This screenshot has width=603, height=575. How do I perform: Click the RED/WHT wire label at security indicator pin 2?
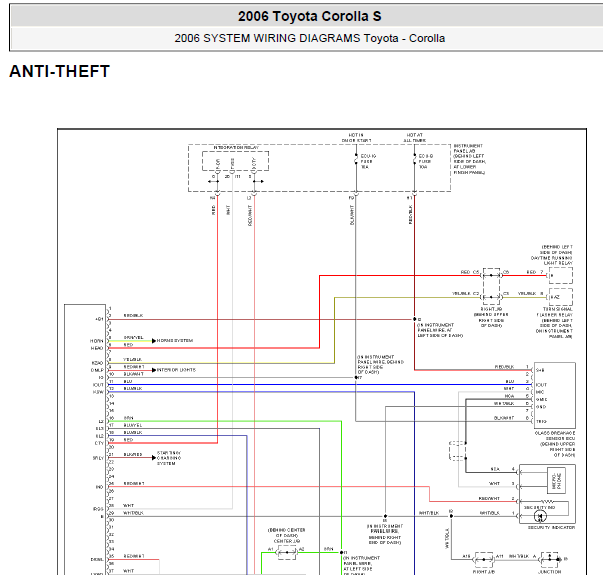pyautogui.click(x=489, y=498)
